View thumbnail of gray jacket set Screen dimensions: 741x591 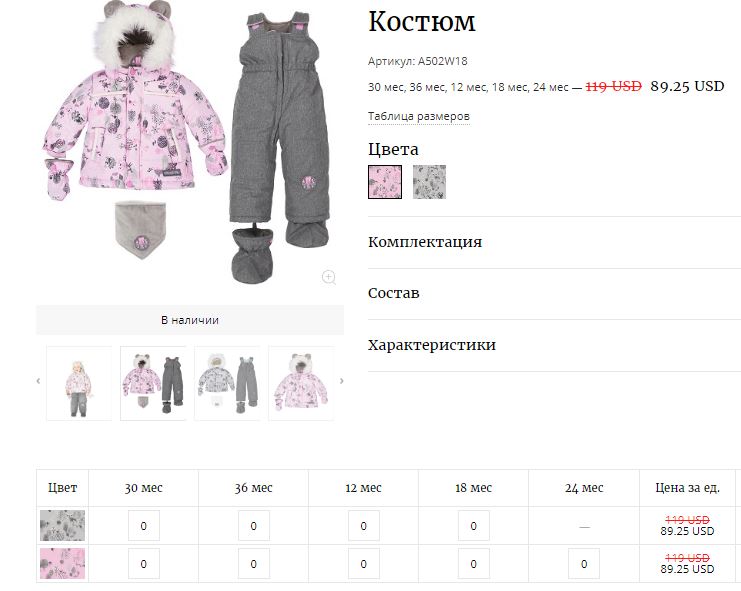pos(227,383)
